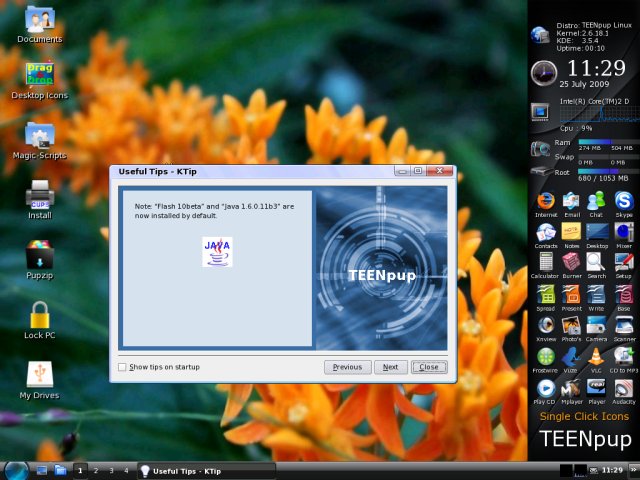The height and width of the screenshot is (480, 640).
Task: Click the Previous tip button
Action: pyautogui.click(x=347, y=367)
